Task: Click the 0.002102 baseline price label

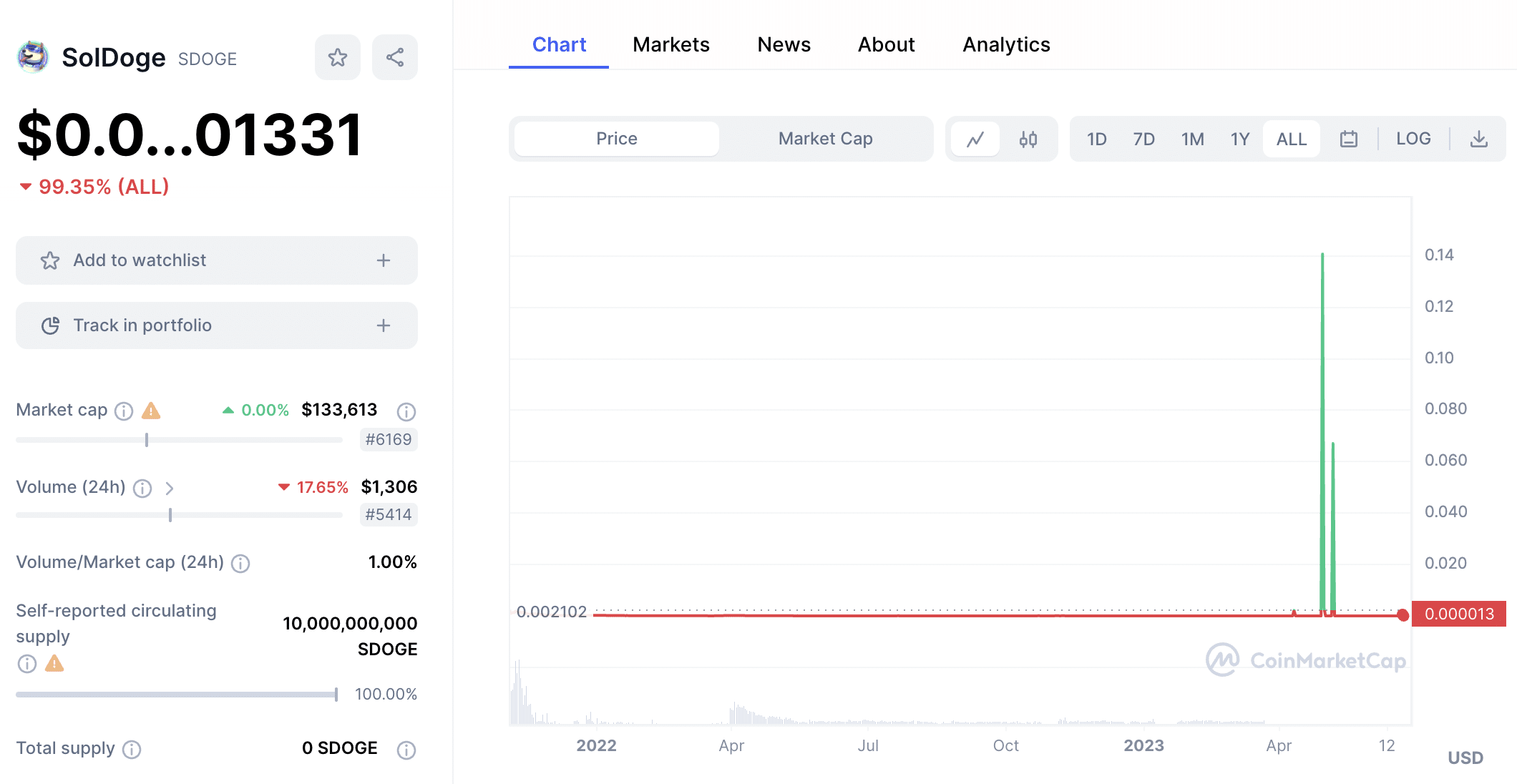Action: [x=552, y=612]
